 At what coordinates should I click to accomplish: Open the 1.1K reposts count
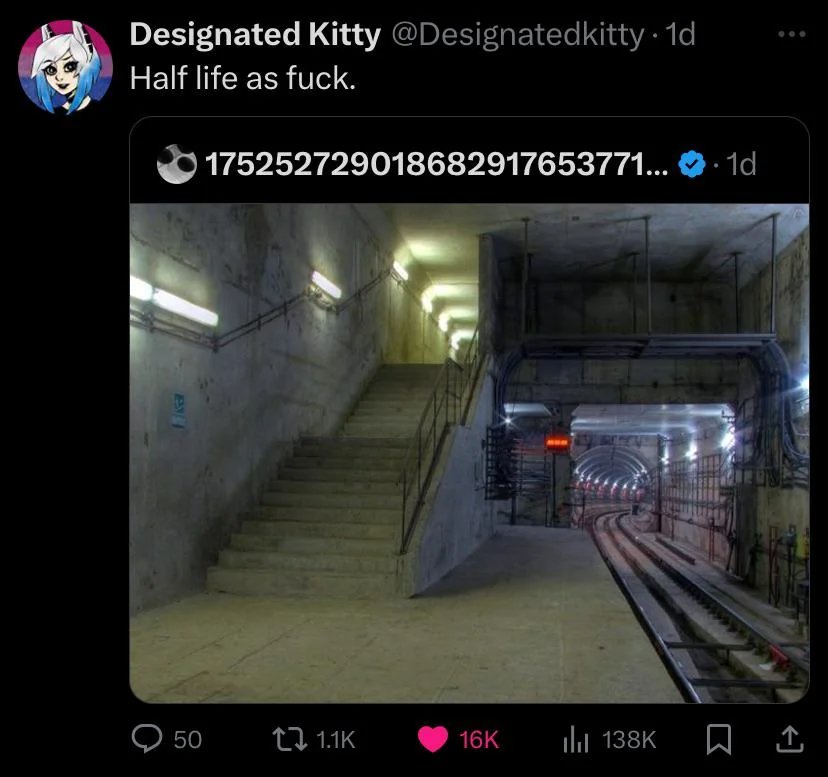tap(336, 739)
